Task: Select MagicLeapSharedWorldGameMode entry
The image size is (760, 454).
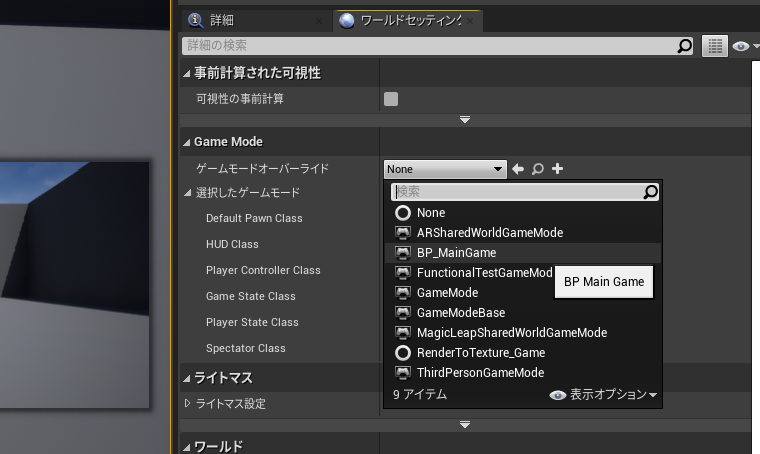Action: tap(523, 332)
